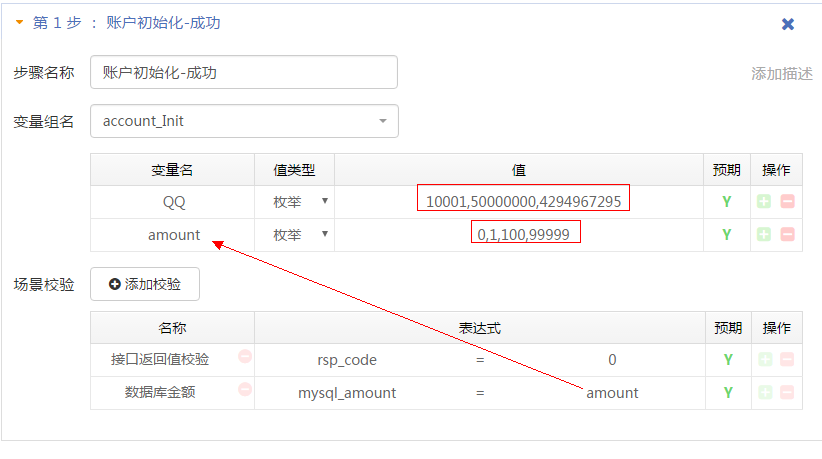Click 变量名 column header

[x=172, y=170]
